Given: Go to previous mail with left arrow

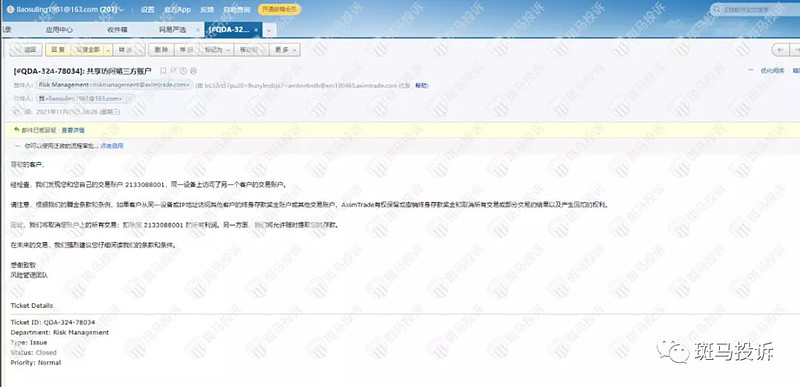Looking at the screenshot, I should pos(780,49).
